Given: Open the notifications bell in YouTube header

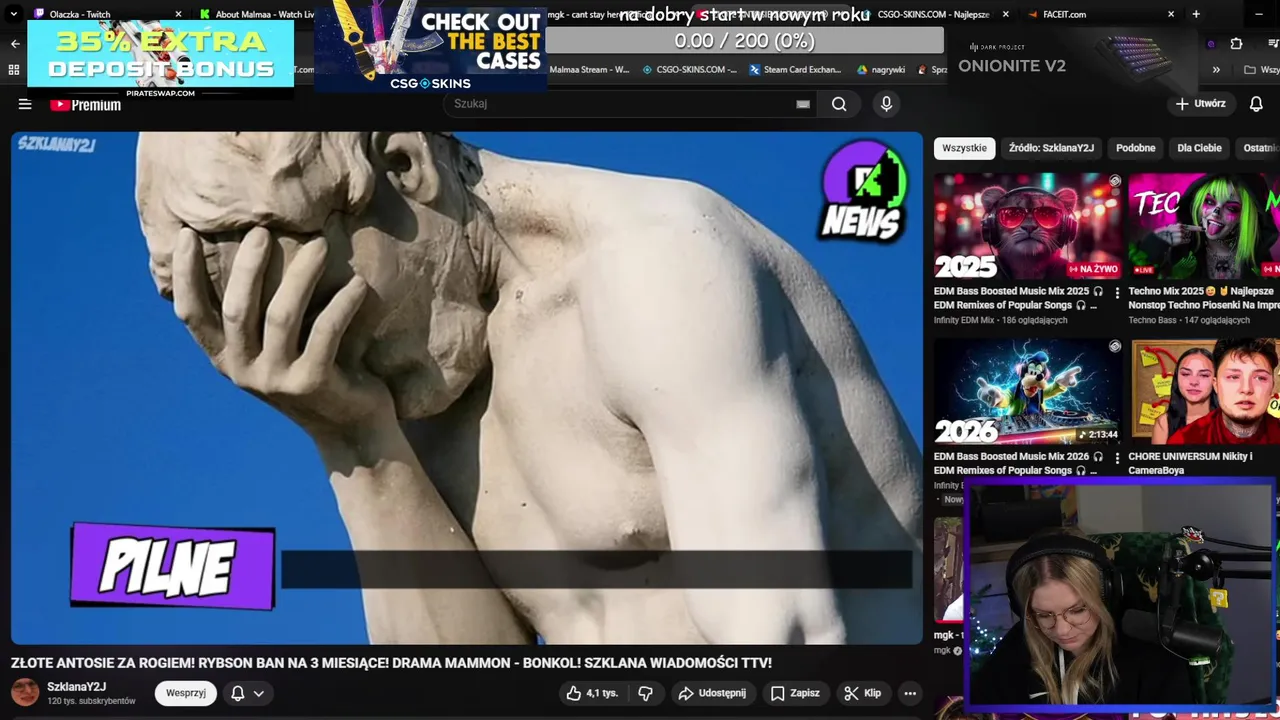Looking at the screenshot, I should coord(1256,104).
